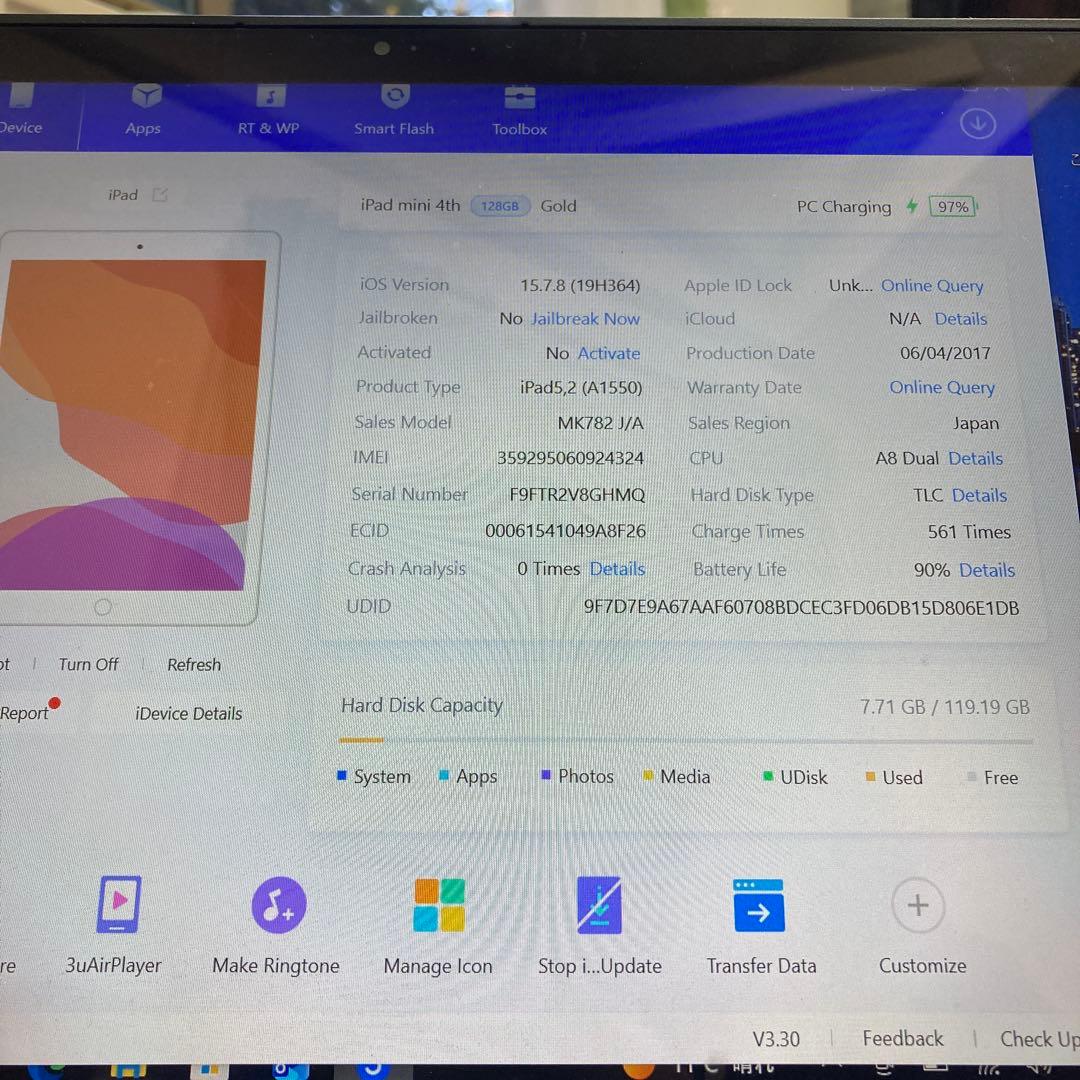Open the Make Ringtone tool
The width and height of the screenshot is (1080, 1080).
276,905
